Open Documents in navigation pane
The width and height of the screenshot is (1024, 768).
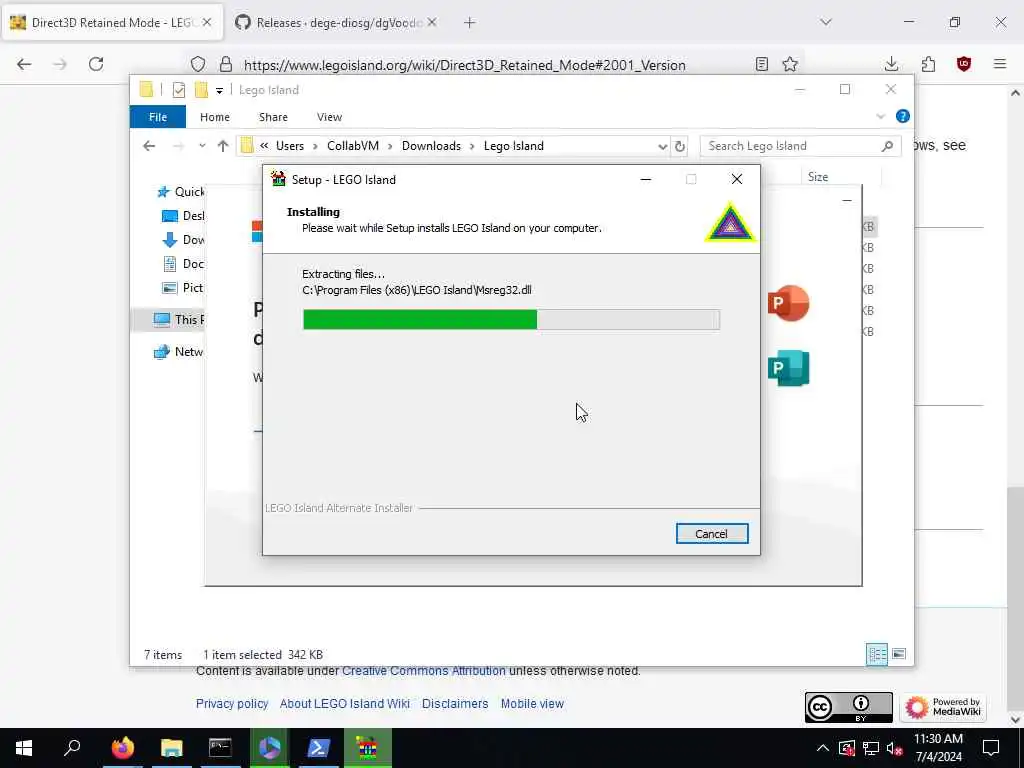click(x=184, y=264)
